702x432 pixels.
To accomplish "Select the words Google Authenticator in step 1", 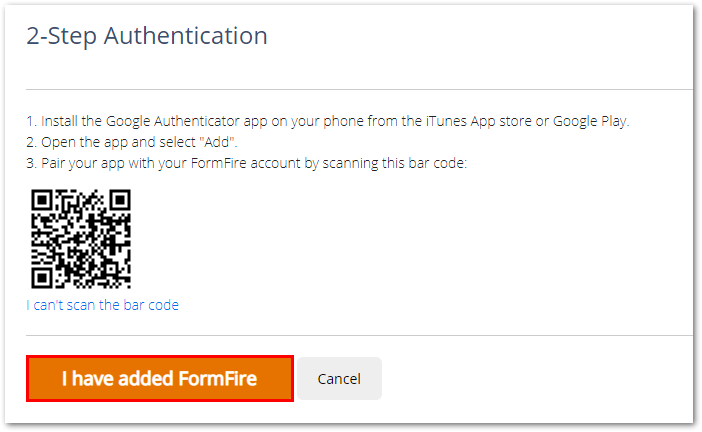I will pos(173,121).
